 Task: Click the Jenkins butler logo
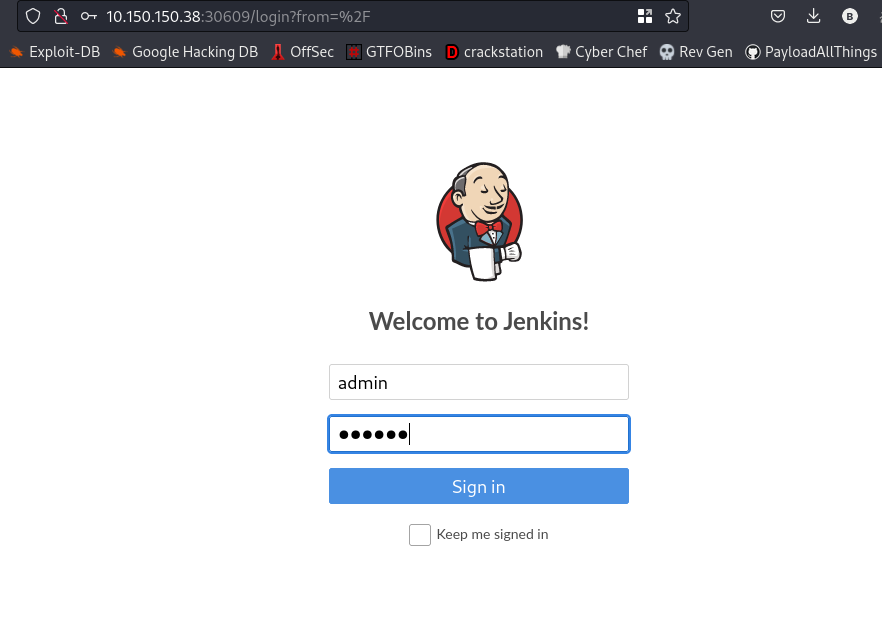tap(480, 222)
